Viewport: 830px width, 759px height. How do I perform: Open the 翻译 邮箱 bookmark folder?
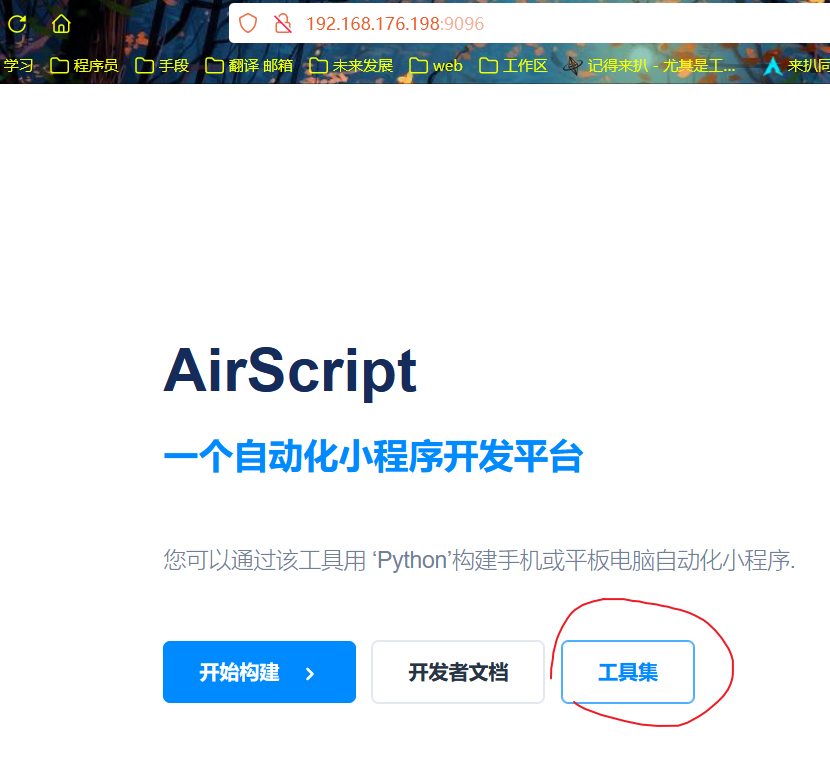tap(249, 66)
